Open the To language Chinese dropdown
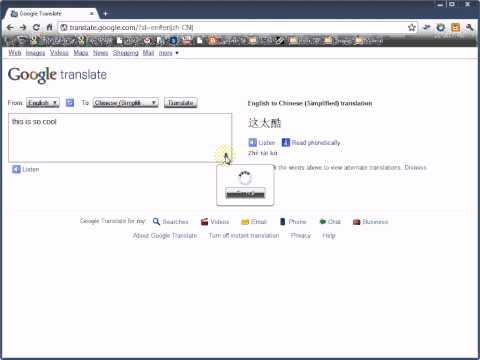 [x=126, y=103]
